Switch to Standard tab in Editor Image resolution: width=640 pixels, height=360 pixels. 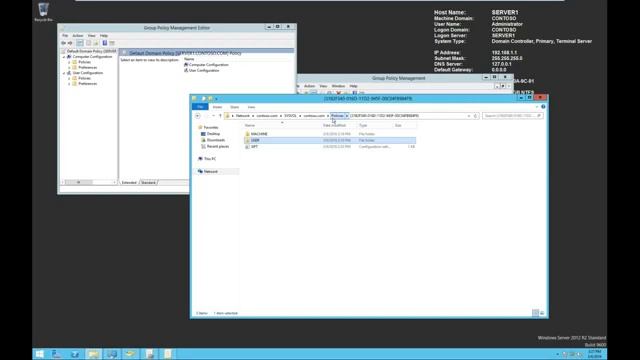tap(148, 182)
